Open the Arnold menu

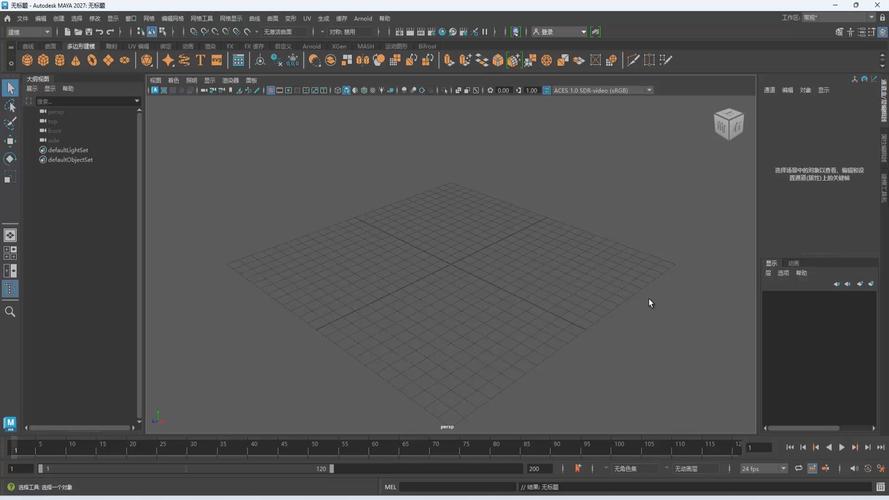(363, 19)
